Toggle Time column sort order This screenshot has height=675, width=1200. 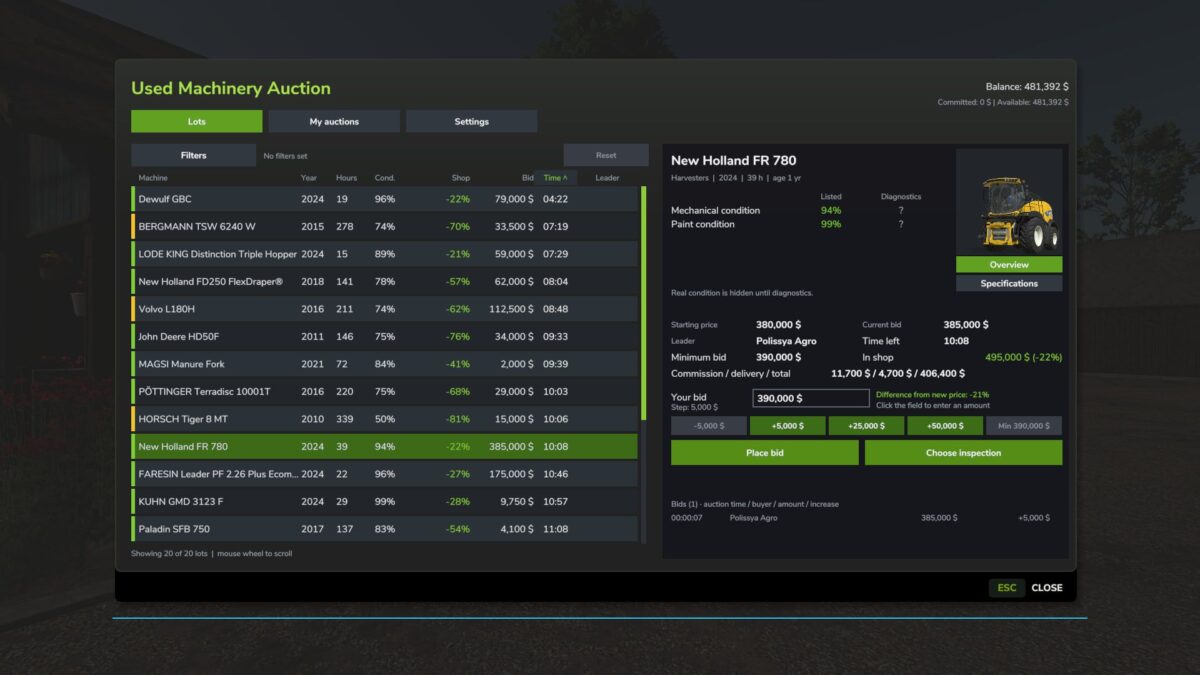click(x=555, y=178)
